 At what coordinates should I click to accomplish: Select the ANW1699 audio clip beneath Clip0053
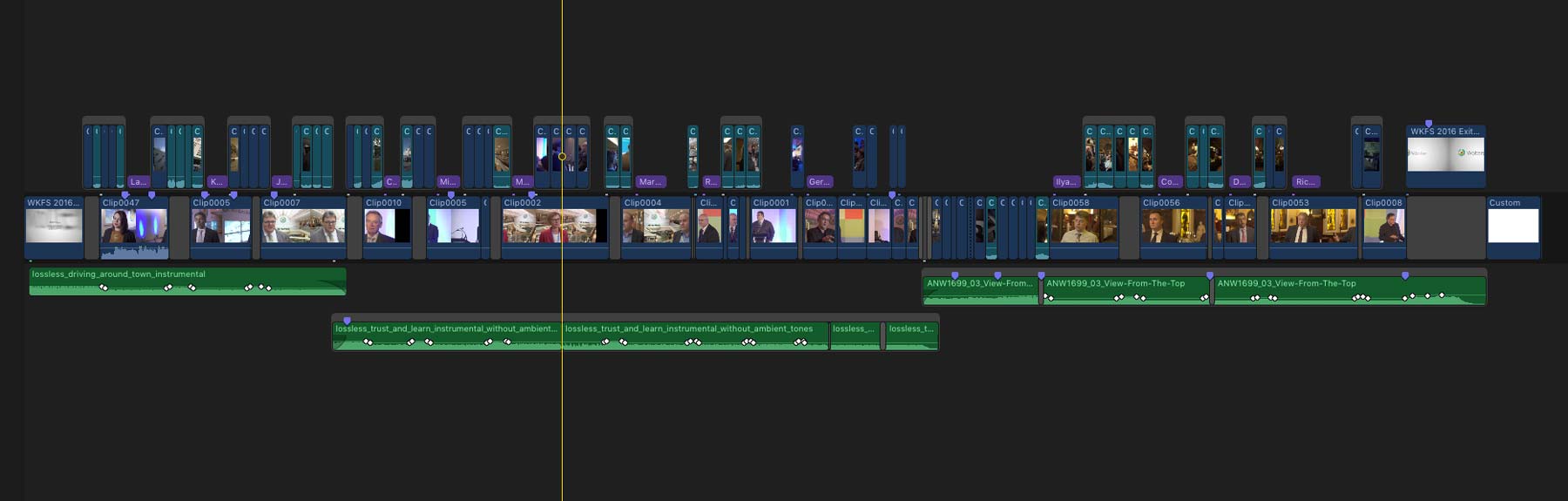[x=1350, y=290]
